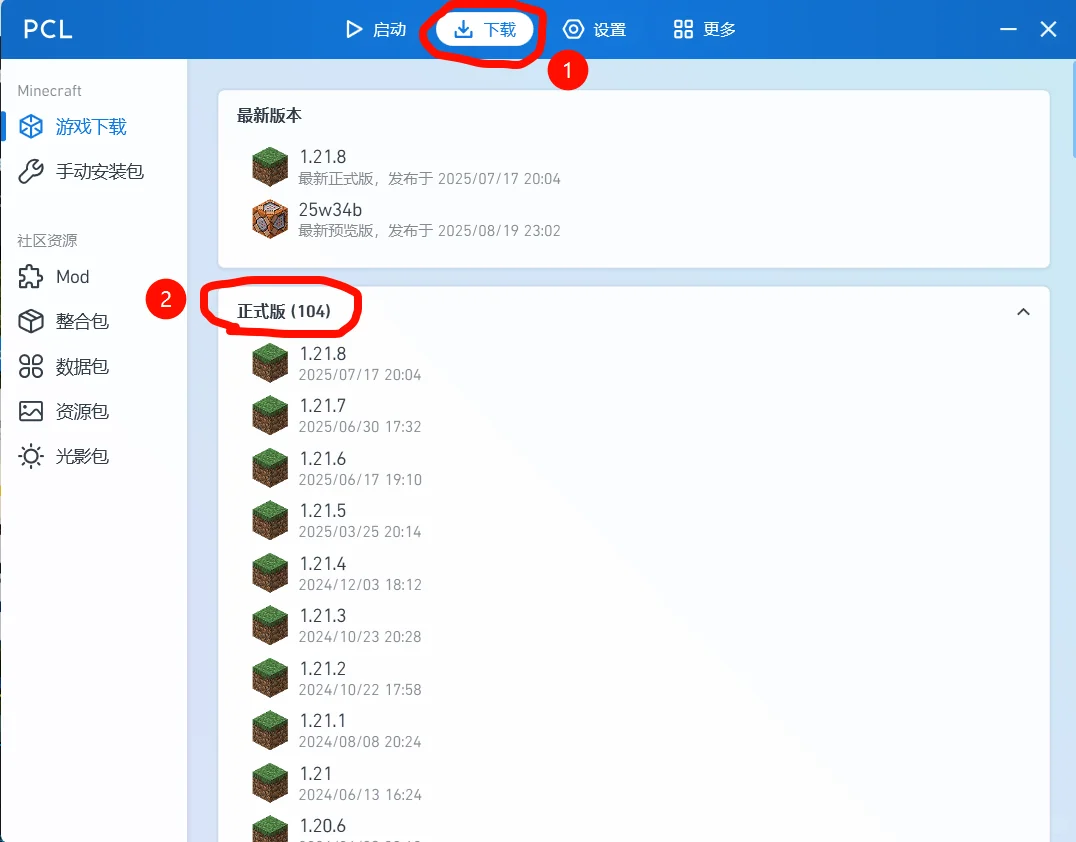Click the grass block icon beside 1.21.3
The height and width of the screenshot is (842, 1076).
click(270, 625)
